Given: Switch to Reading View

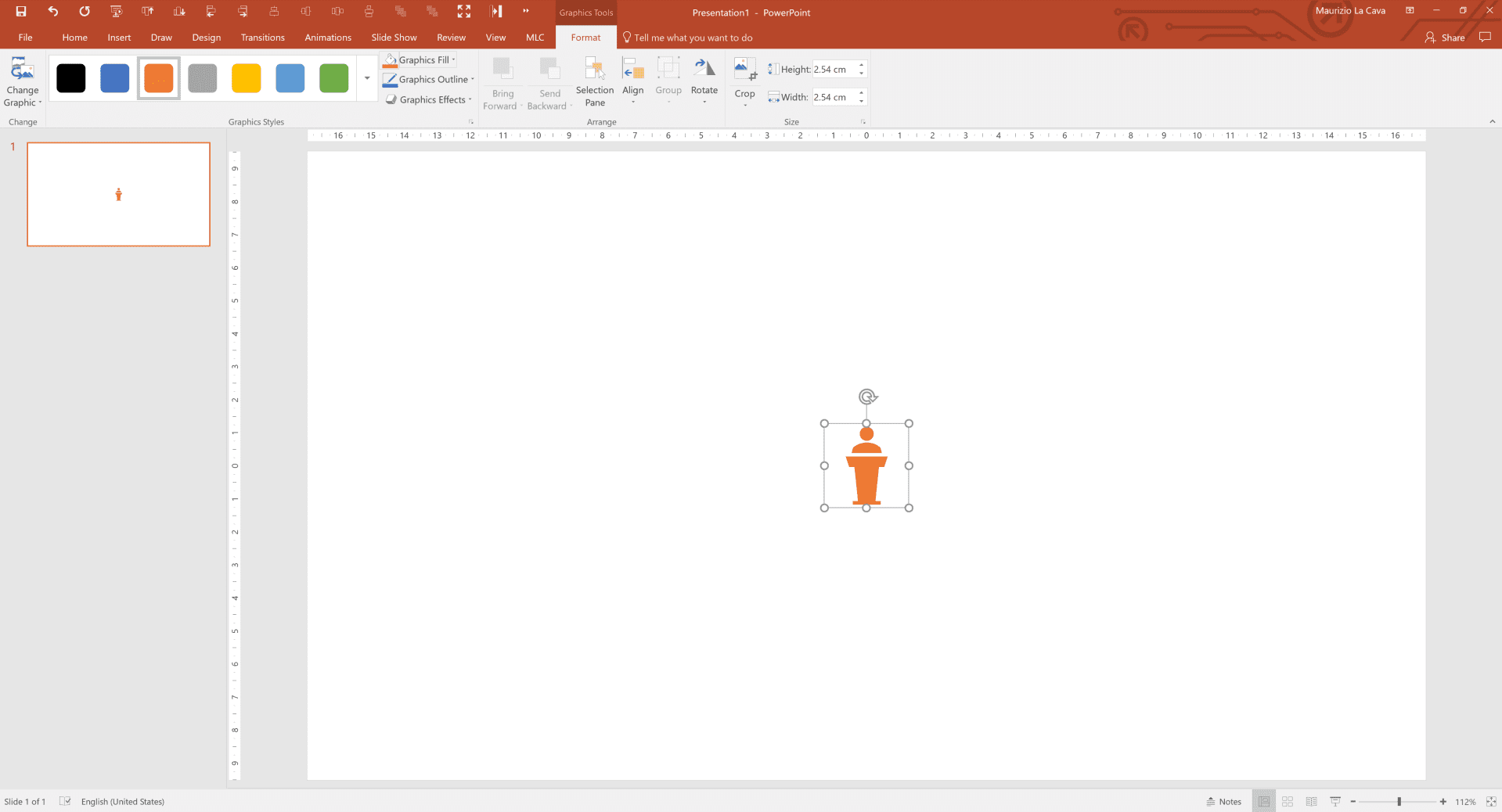Looking at the screenshot, I should (x=1310, y=801).
